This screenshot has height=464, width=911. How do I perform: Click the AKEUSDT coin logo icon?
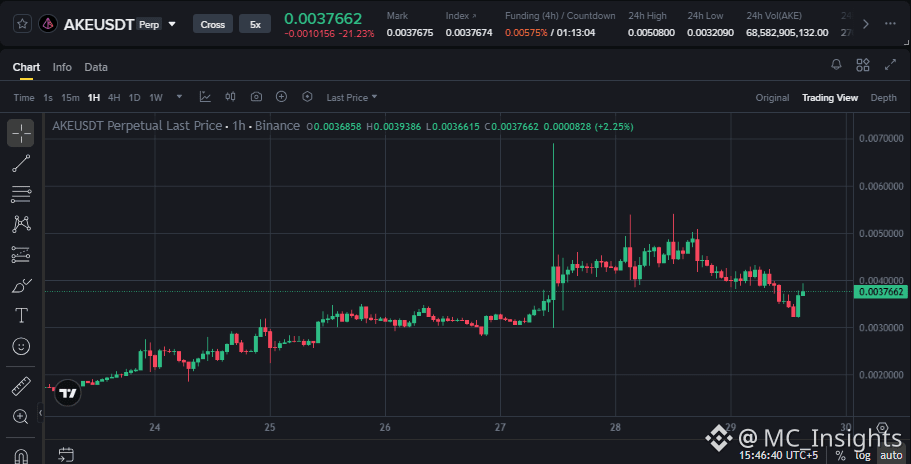(47, 24)
